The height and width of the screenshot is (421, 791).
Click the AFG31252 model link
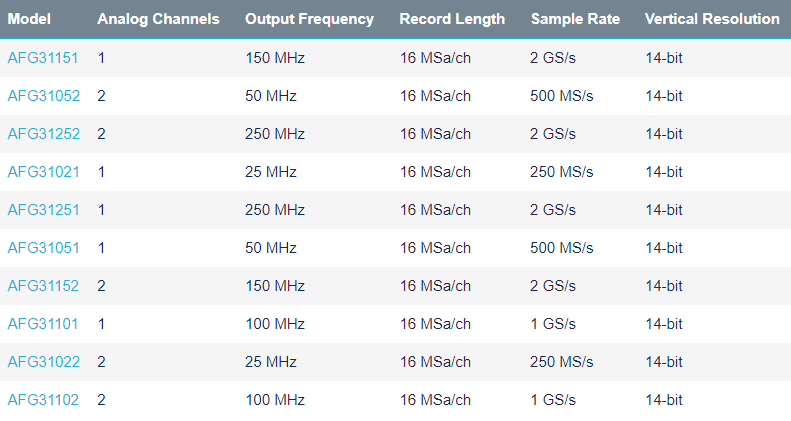pyautogui.click(x=43, y=134)
